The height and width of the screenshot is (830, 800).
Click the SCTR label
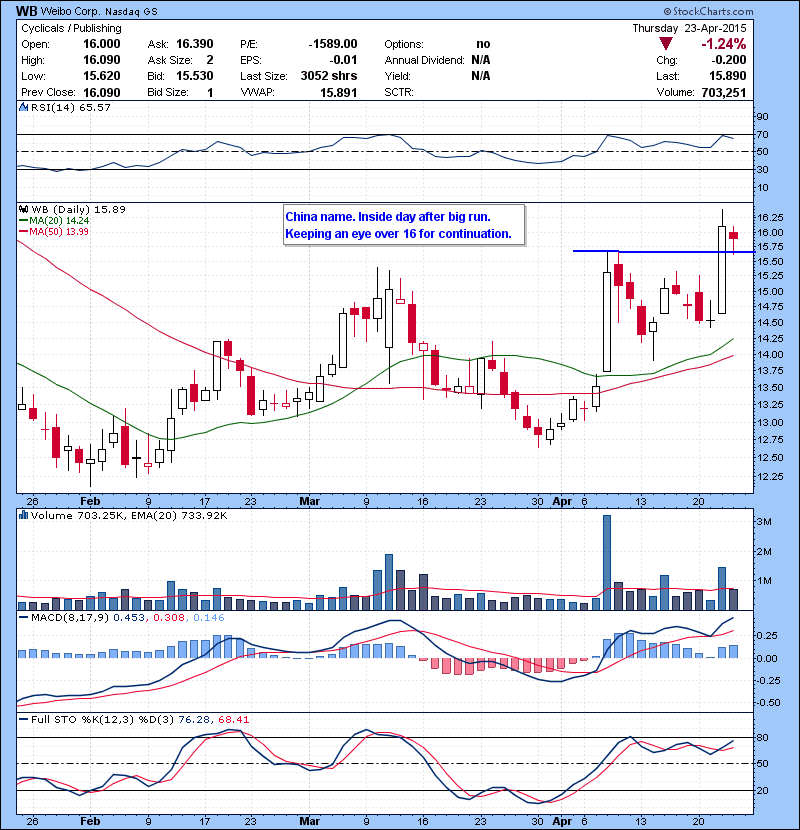point(399,92)
